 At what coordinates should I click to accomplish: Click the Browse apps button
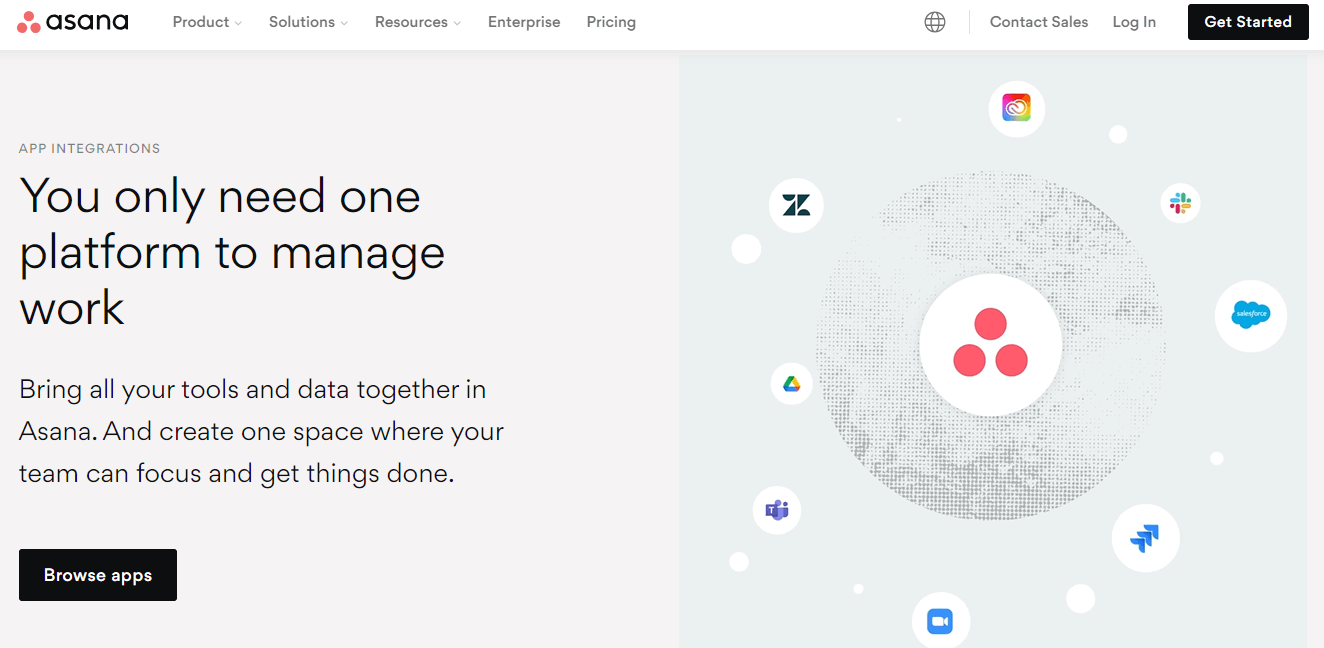click(x=98, y=575)
